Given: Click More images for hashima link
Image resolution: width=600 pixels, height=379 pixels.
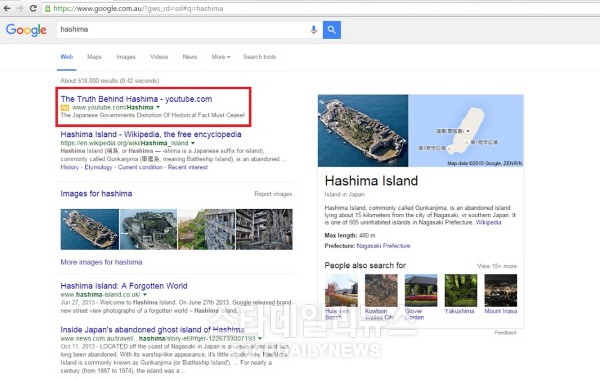Looking at the screenshot, I should [x=101, y=262].
